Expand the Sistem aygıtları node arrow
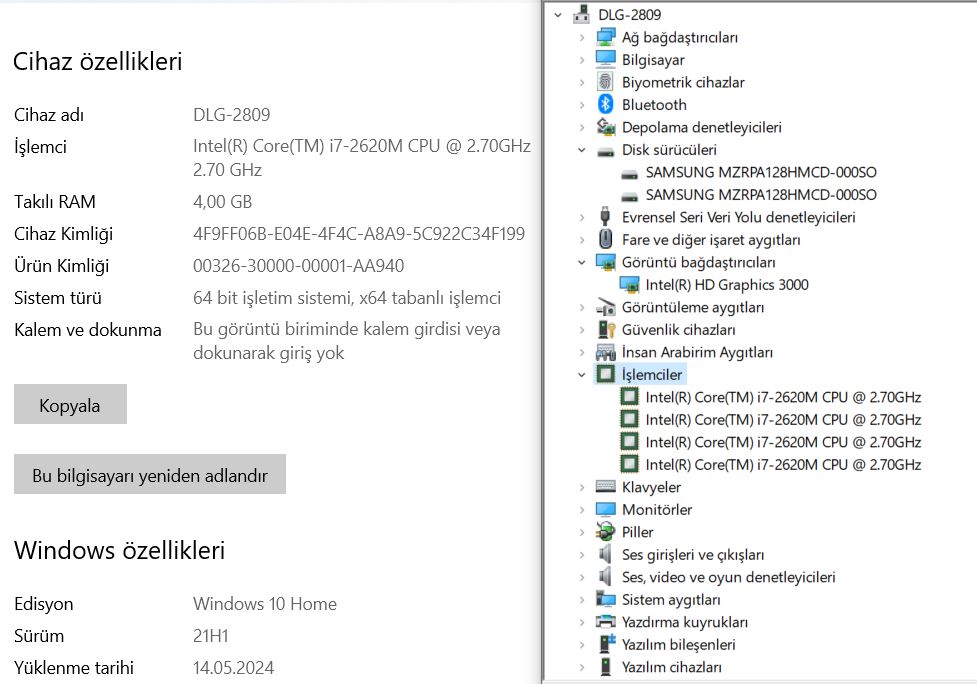 coord(582,599)
